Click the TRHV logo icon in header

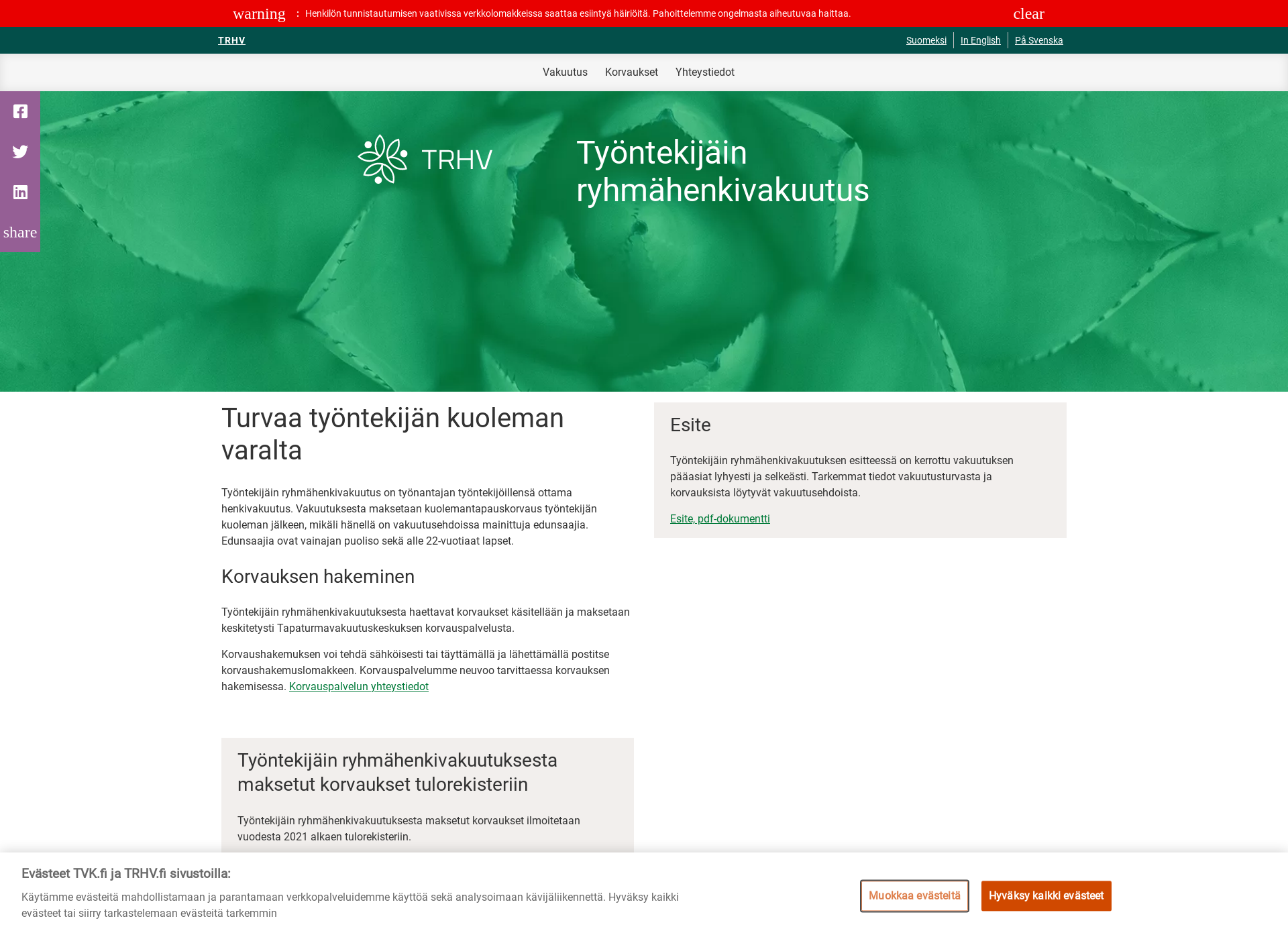232,40
